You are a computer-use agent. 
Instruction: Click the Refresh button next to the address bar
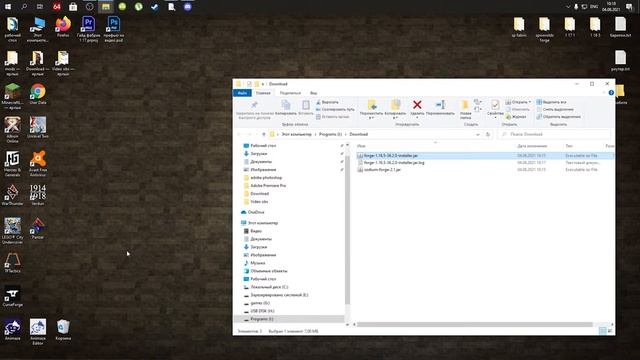click(488, 134)
